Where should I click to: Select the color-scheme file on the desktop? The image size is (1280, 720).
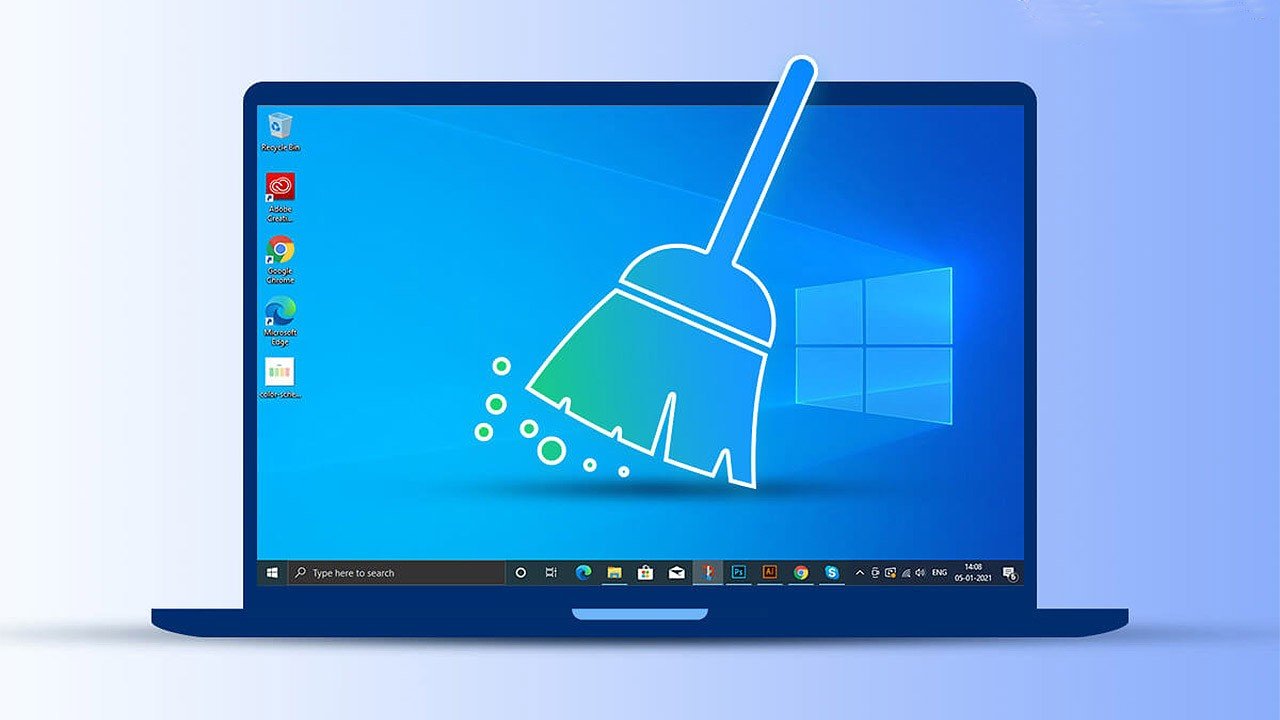281,378
